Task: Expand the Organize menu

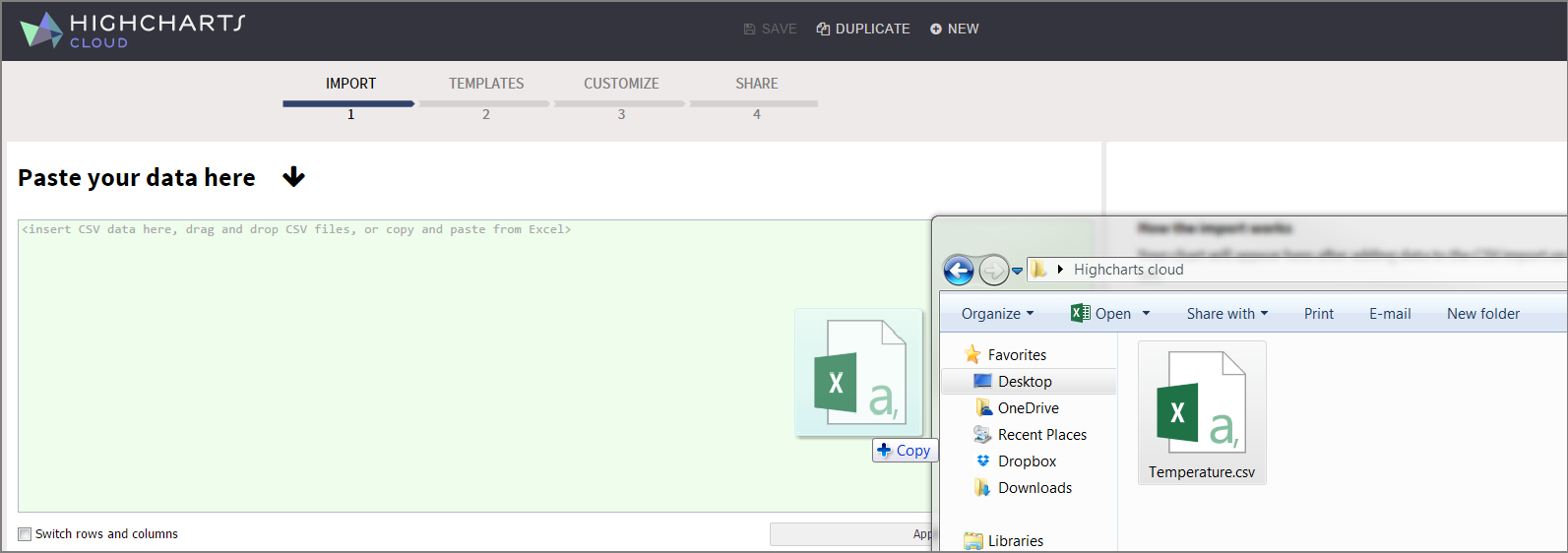Action: pyautogui.click(x=997, y=314)
